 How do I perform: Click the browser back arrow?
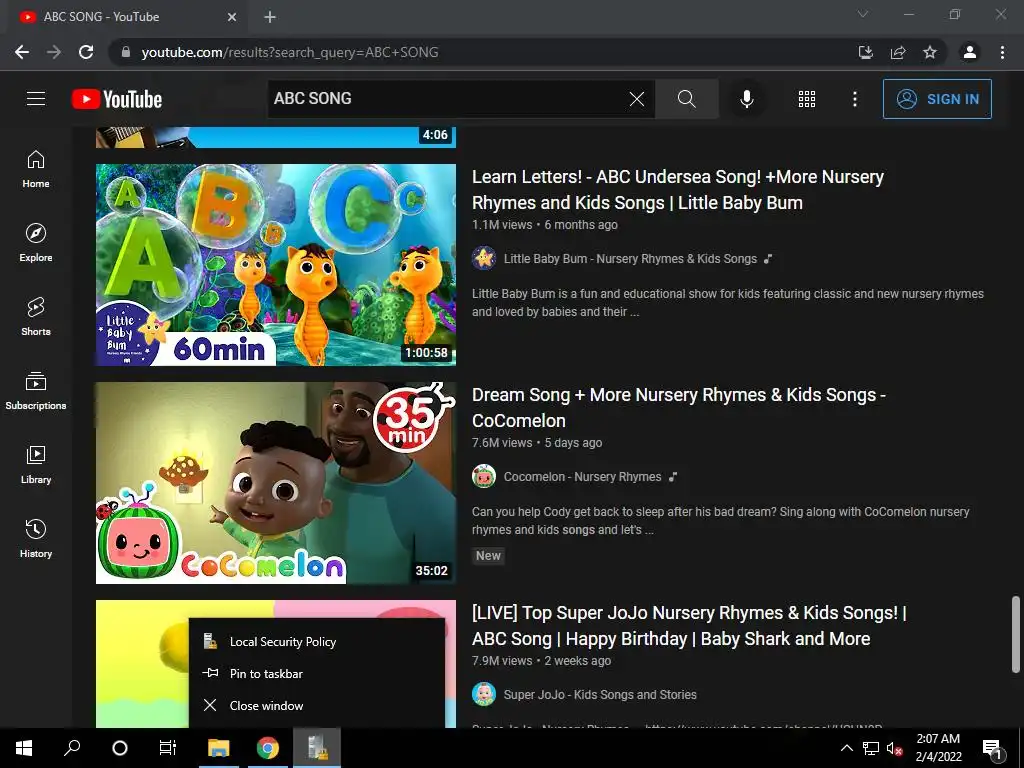tap(22, 52)
